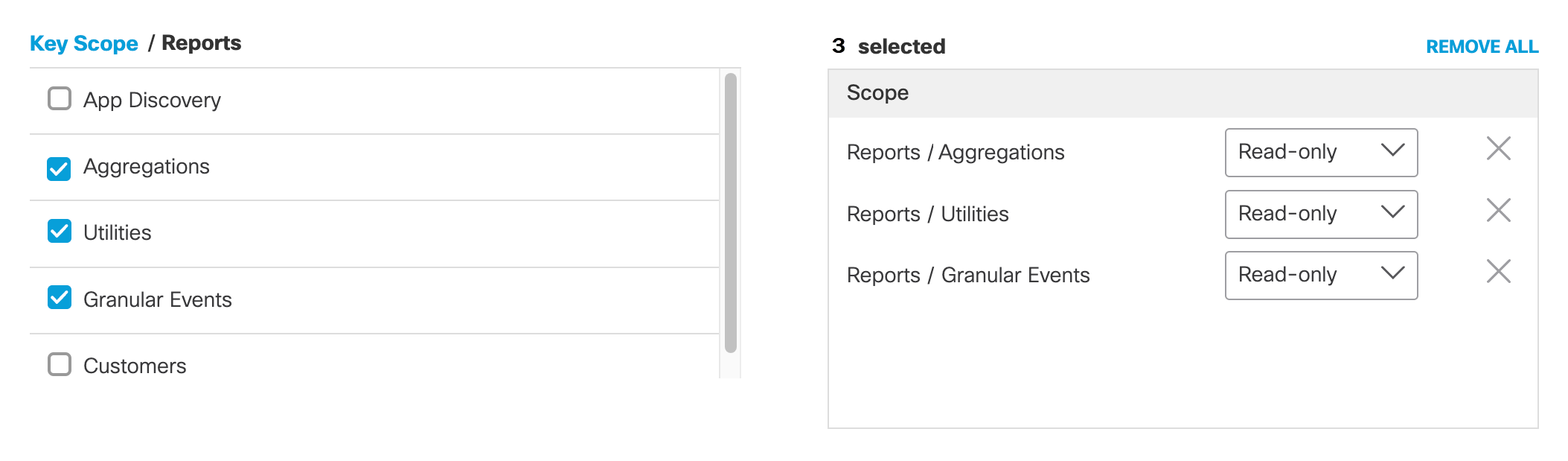Click the Reports / Granular Events scope label

click(x=967, y=276)
